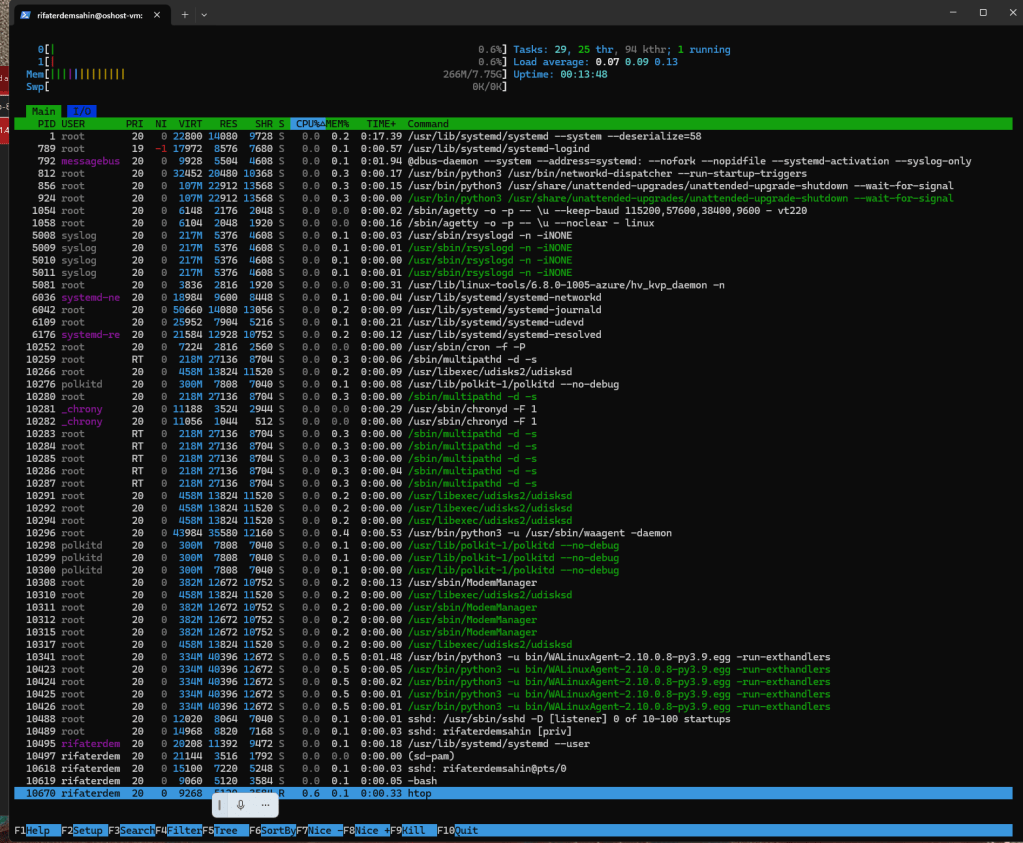Activate F3 Search
This screenshot has height=843, width=1023.
coord(132,831)
